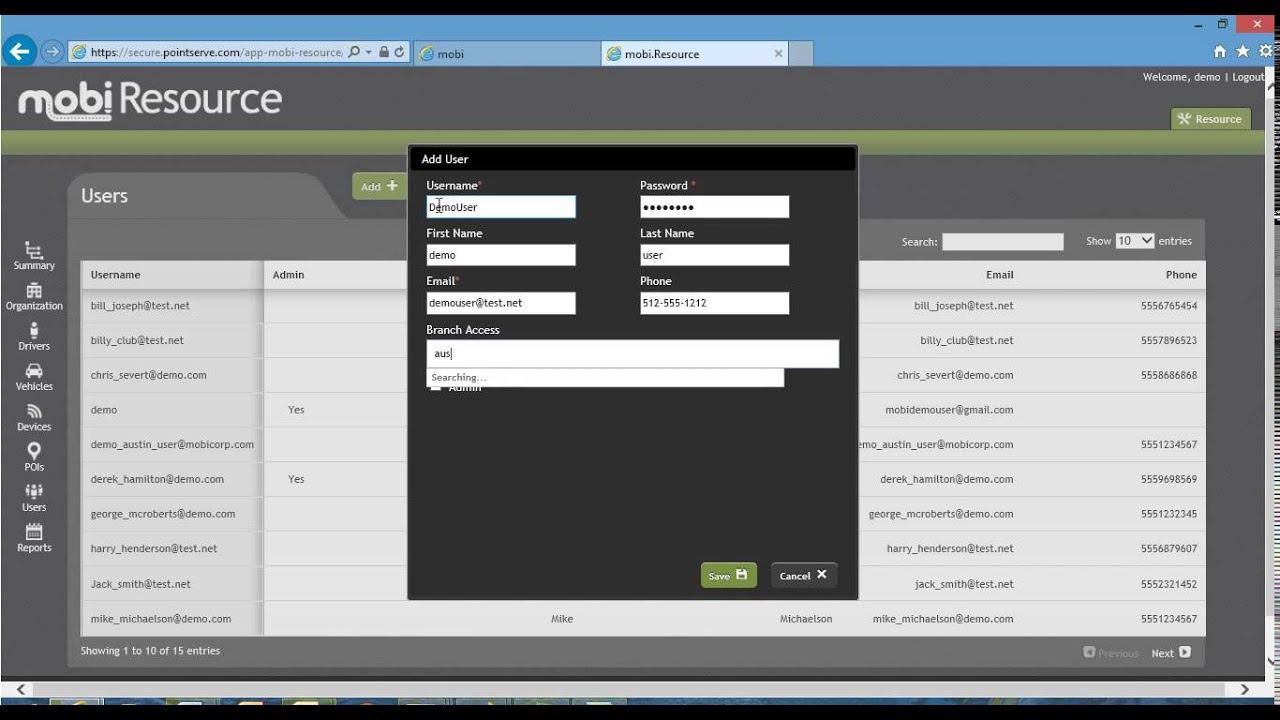Click phone number 5556765454
The width and height of the screenshot is (1280, 720).
click(1168, 306)
